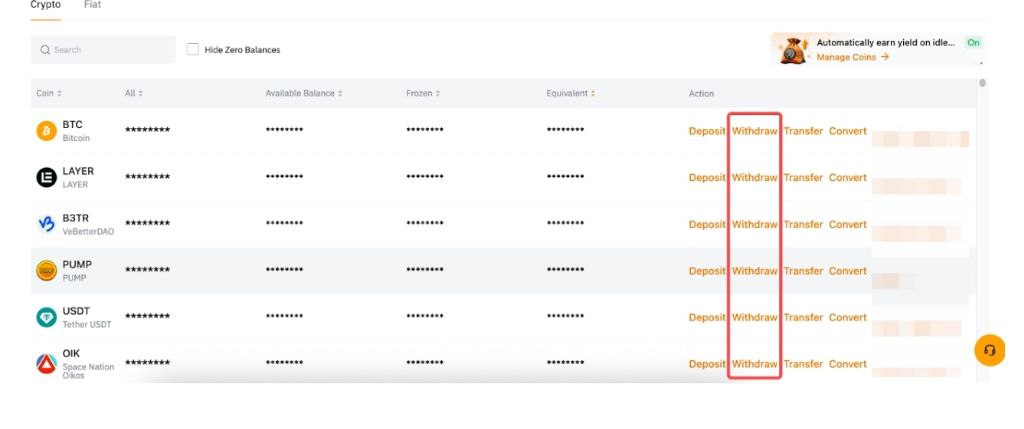Screen dimensions: 1024x429
Task: Click the Tether USDT coin icon
Action: point(46,317)
